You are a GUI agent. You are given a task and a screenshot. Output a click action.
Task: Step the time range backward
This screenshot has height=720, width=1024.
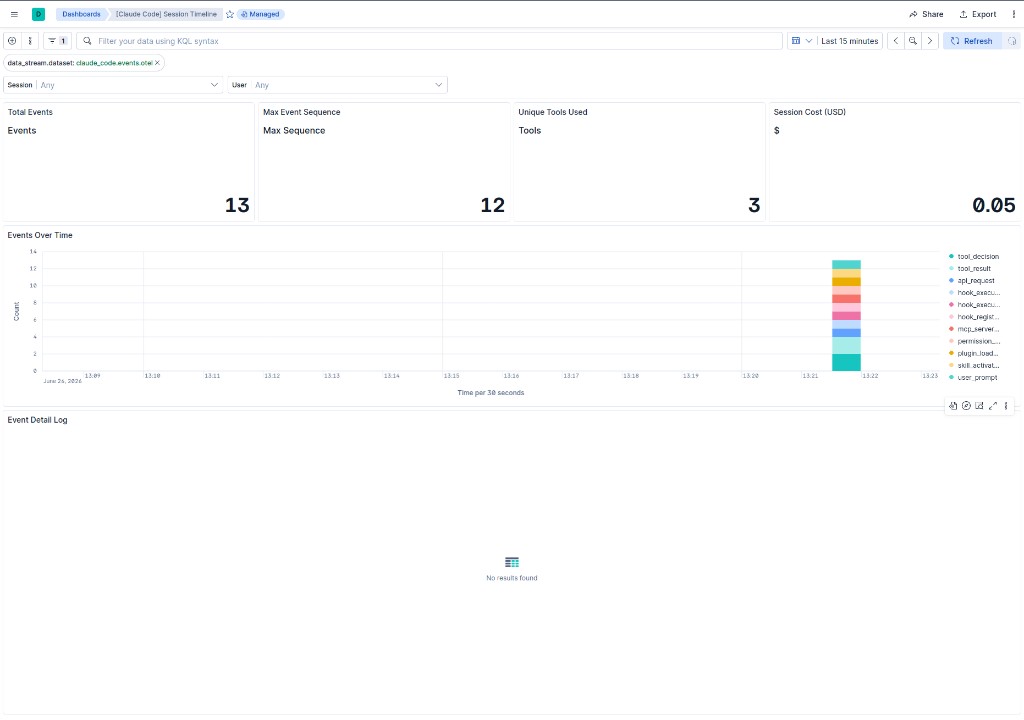click(x=896, y=41)
